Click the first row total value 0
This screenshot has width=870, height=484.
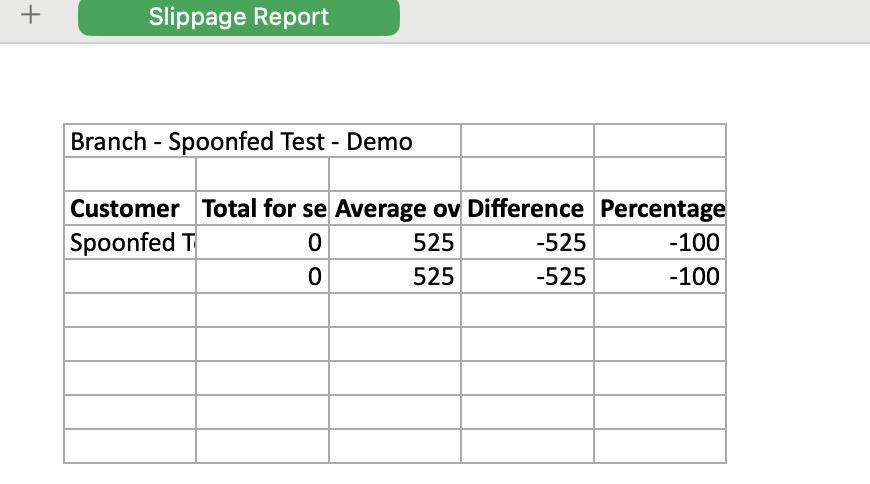click(262, 243)
